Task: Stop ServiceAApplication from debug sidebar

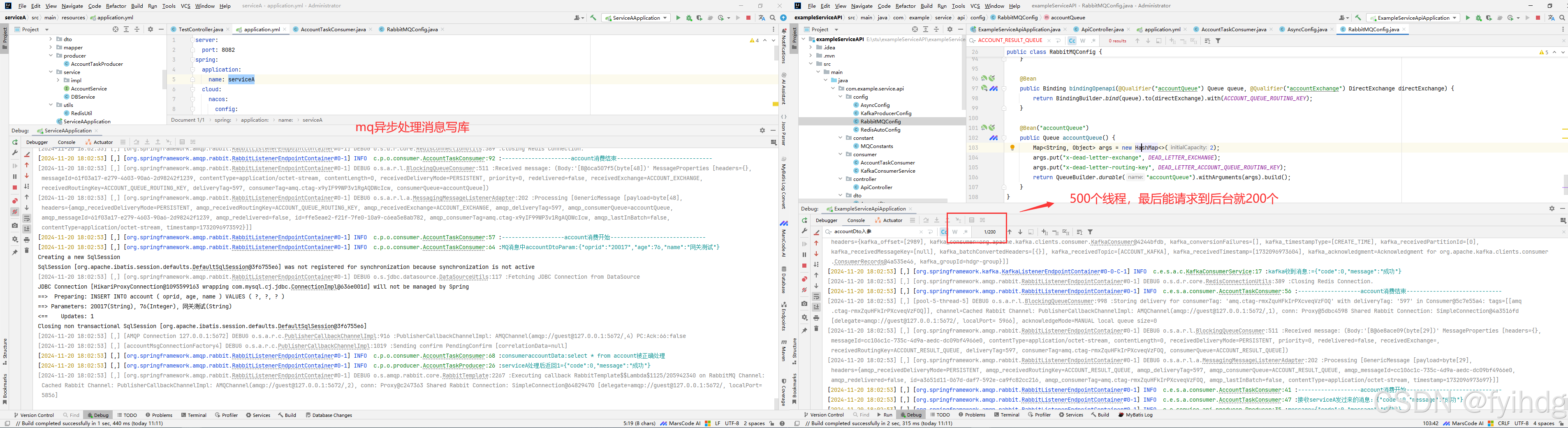Action: tap(15, 187)
